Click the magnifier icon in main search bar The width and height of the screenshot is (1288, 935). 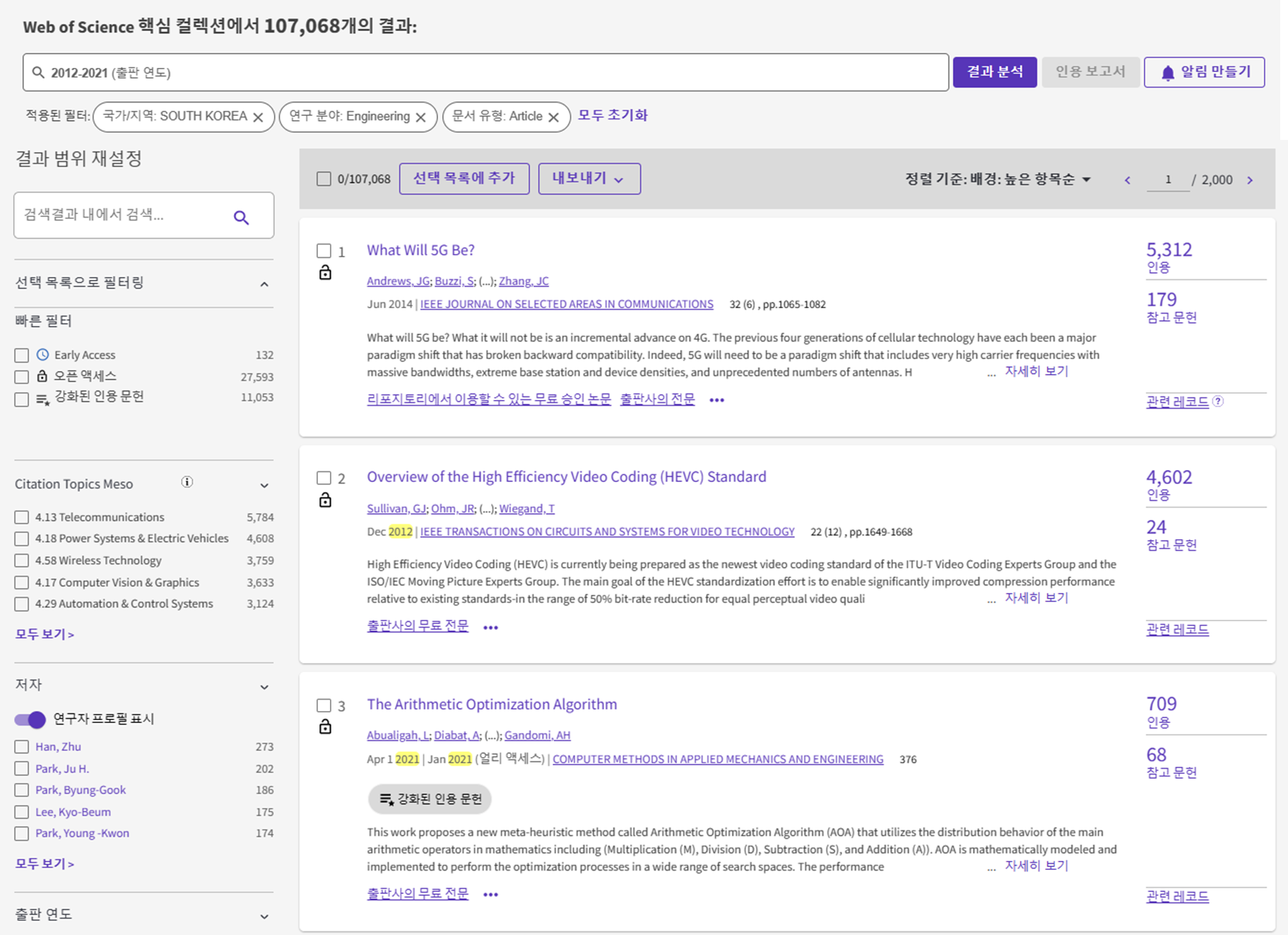(39, 73)
